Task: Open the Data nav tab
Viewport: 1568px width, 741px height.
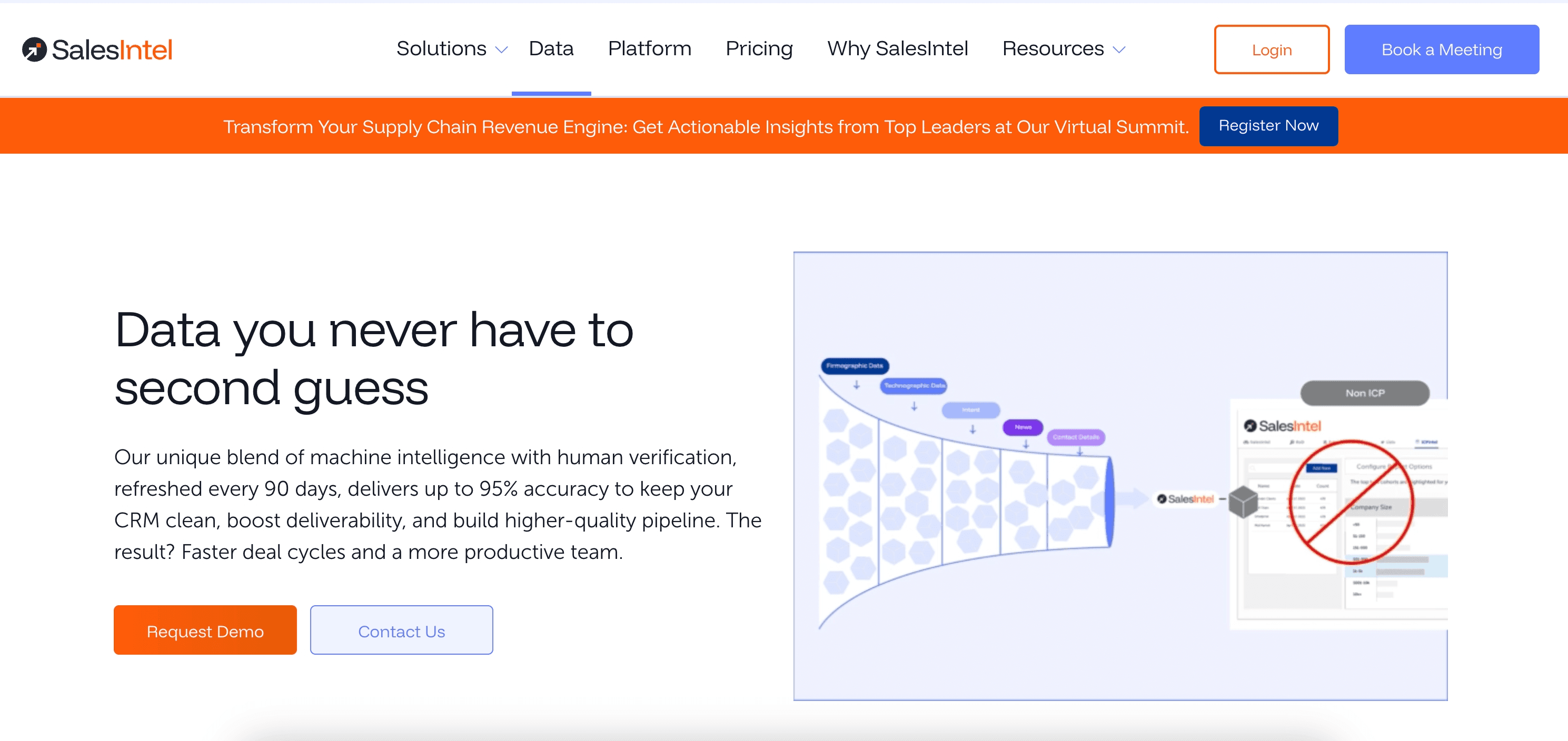Action: [551, 48]
